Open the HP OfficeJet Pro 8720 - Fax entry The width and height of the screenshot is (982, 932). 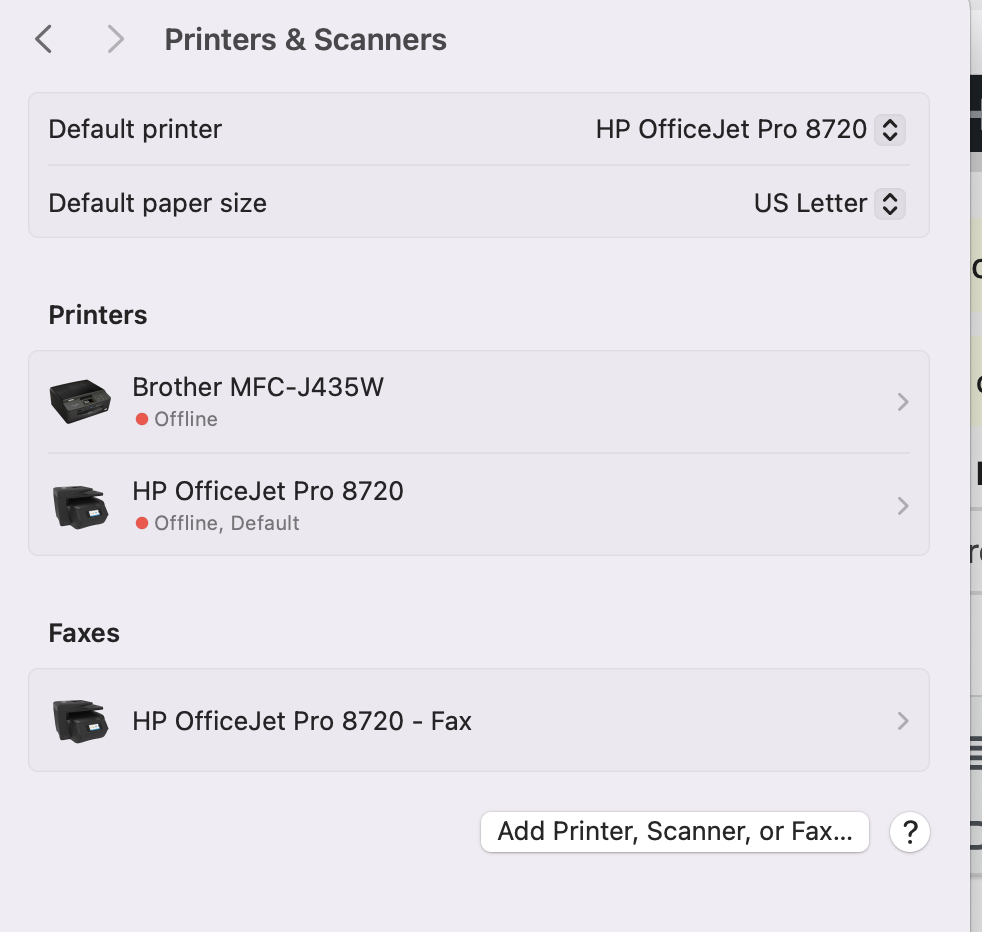pos(302,720)
